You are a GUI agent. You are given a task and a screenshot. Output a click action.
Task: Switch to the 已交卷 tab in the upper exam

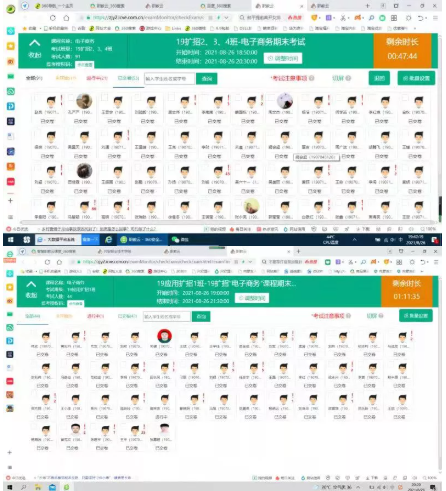(128, 78)
